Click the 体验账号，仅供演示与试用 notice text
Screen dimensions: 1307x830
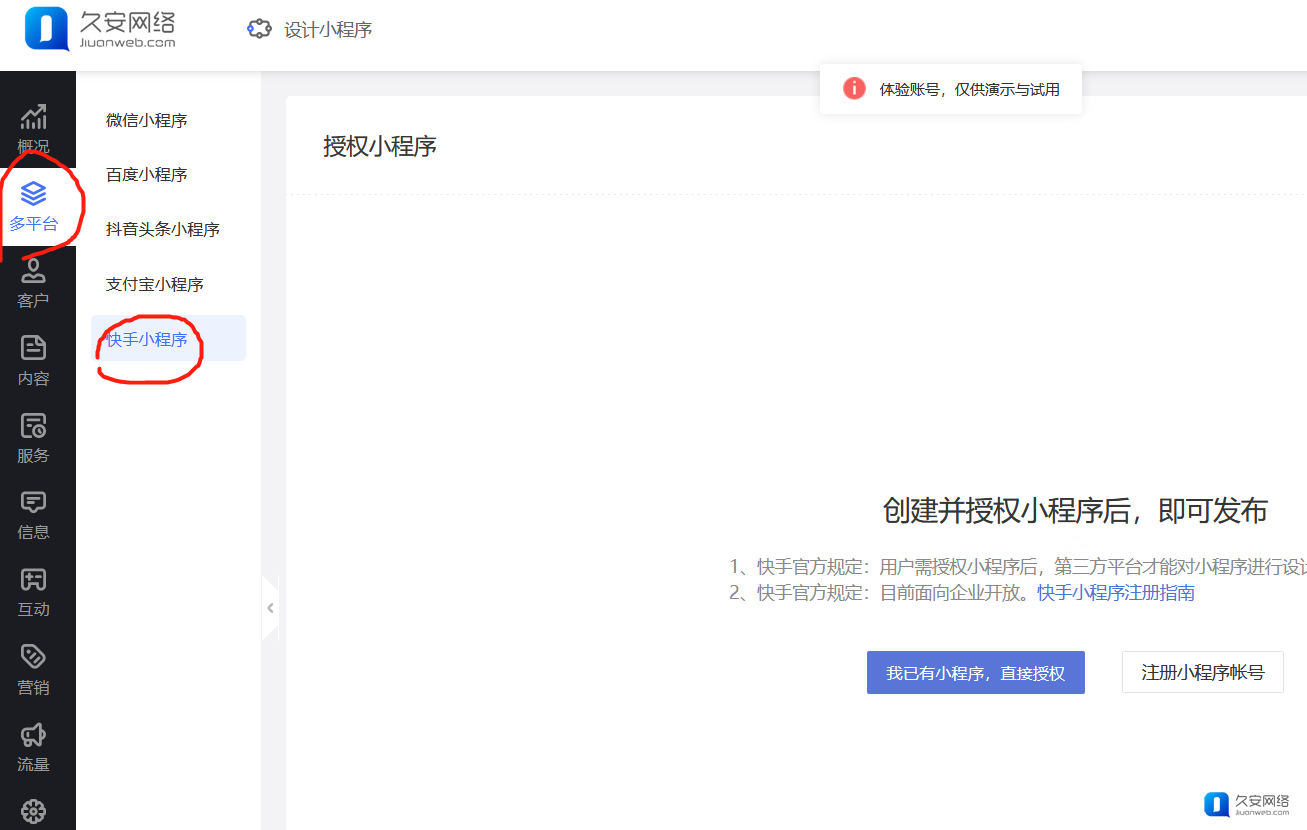click(x=970, y=89)
